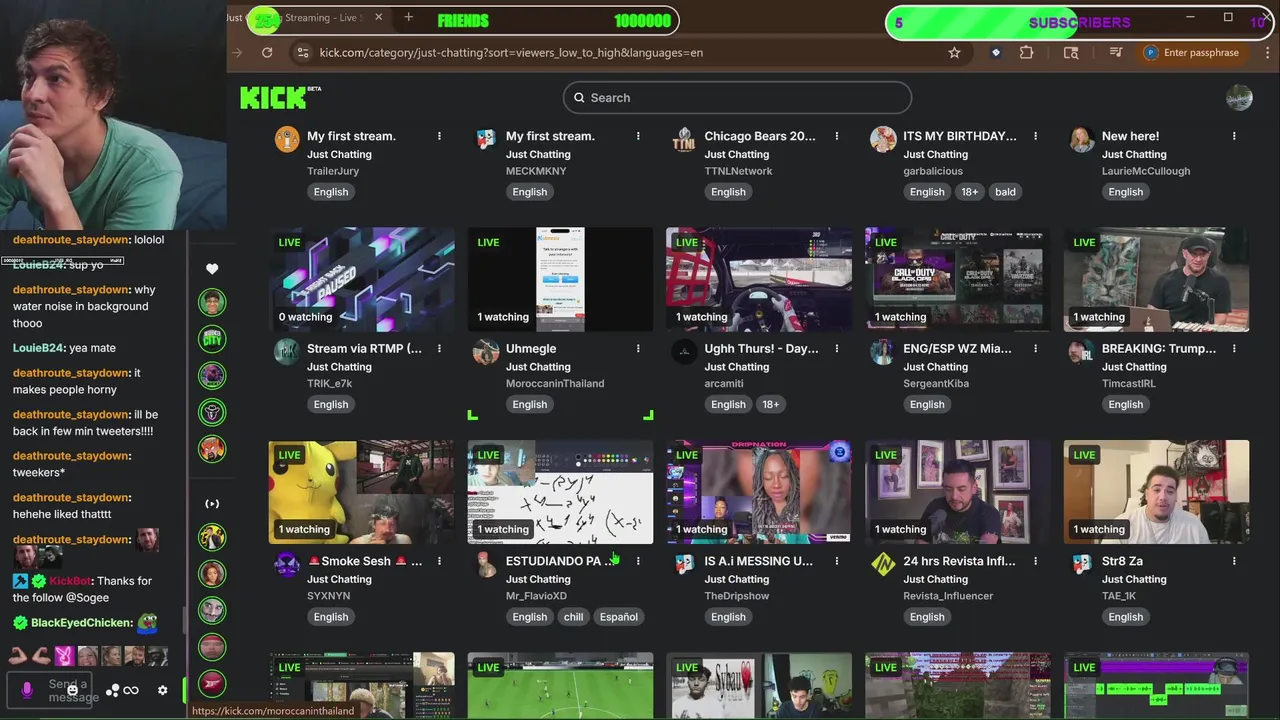This screenshot has width=1280, height=720.
Task: Bookmark this page with the star icon
Action: pyautogui.click(x=954, y=53)
